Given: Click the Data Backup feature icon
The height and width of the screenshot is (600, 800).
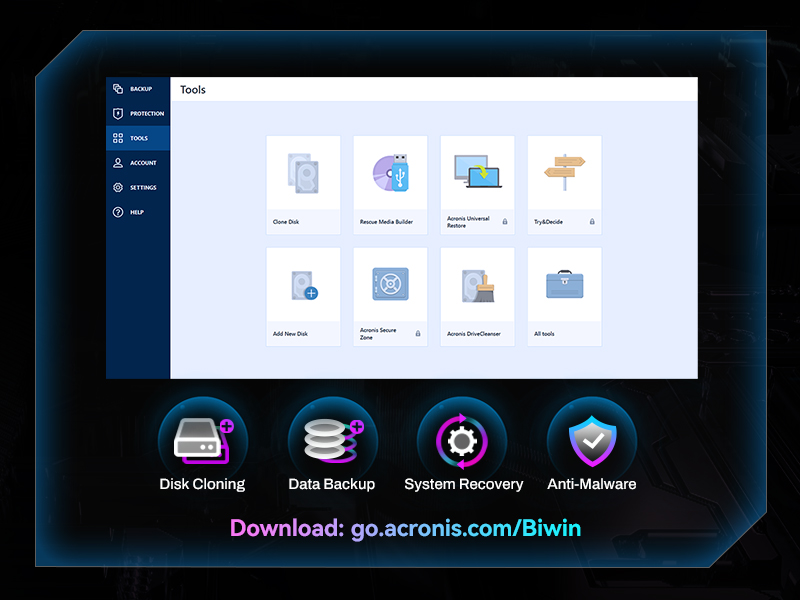Looking at the screenshot, I should point(333,440).
